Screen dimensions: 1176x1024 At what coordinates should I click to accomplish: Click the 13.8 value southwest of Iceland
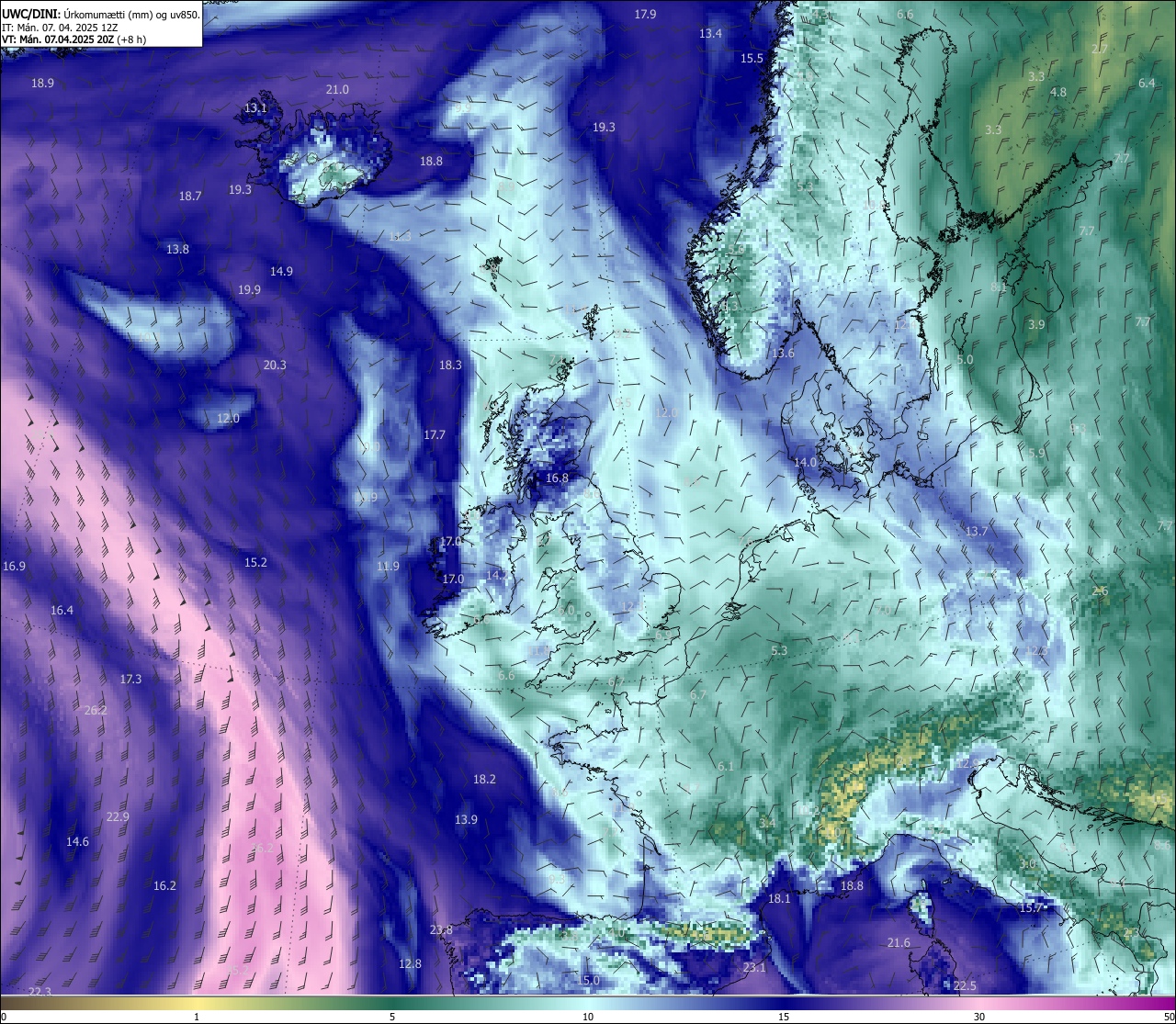(177, 249)
